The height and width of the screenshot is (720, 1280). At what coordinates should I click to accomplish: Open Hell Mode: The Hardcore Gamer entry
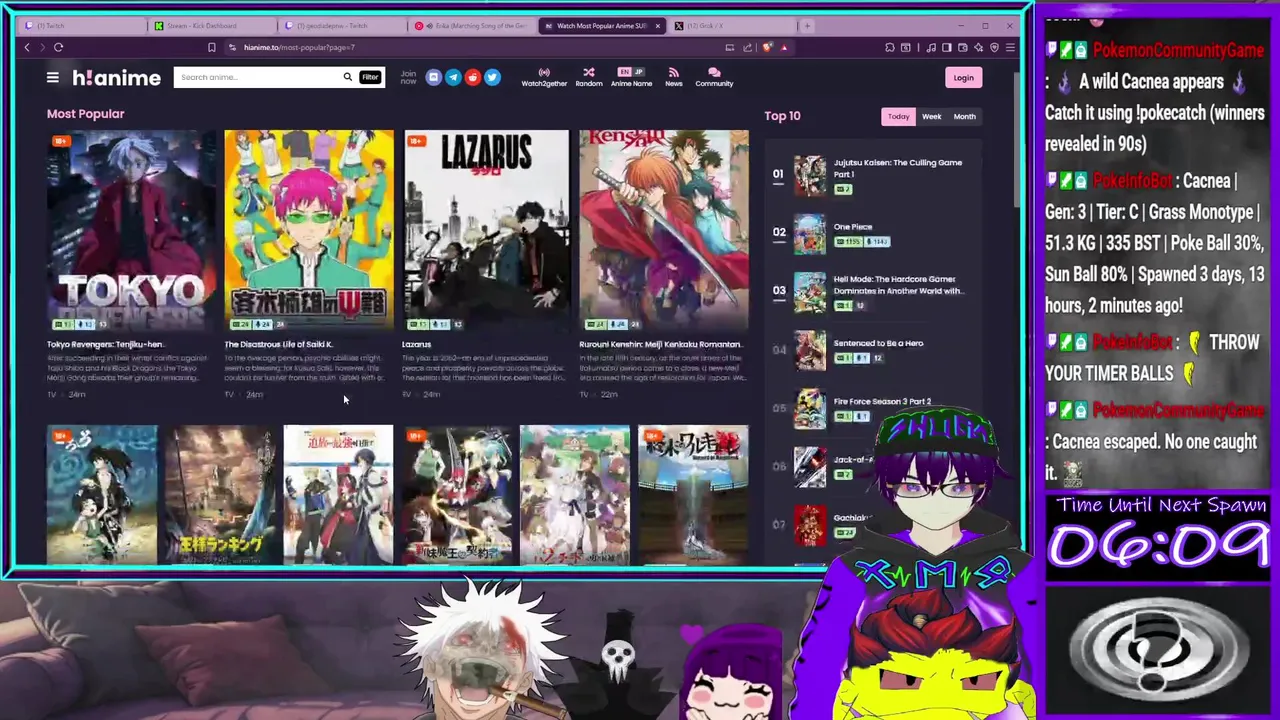[x=897, y=285]
